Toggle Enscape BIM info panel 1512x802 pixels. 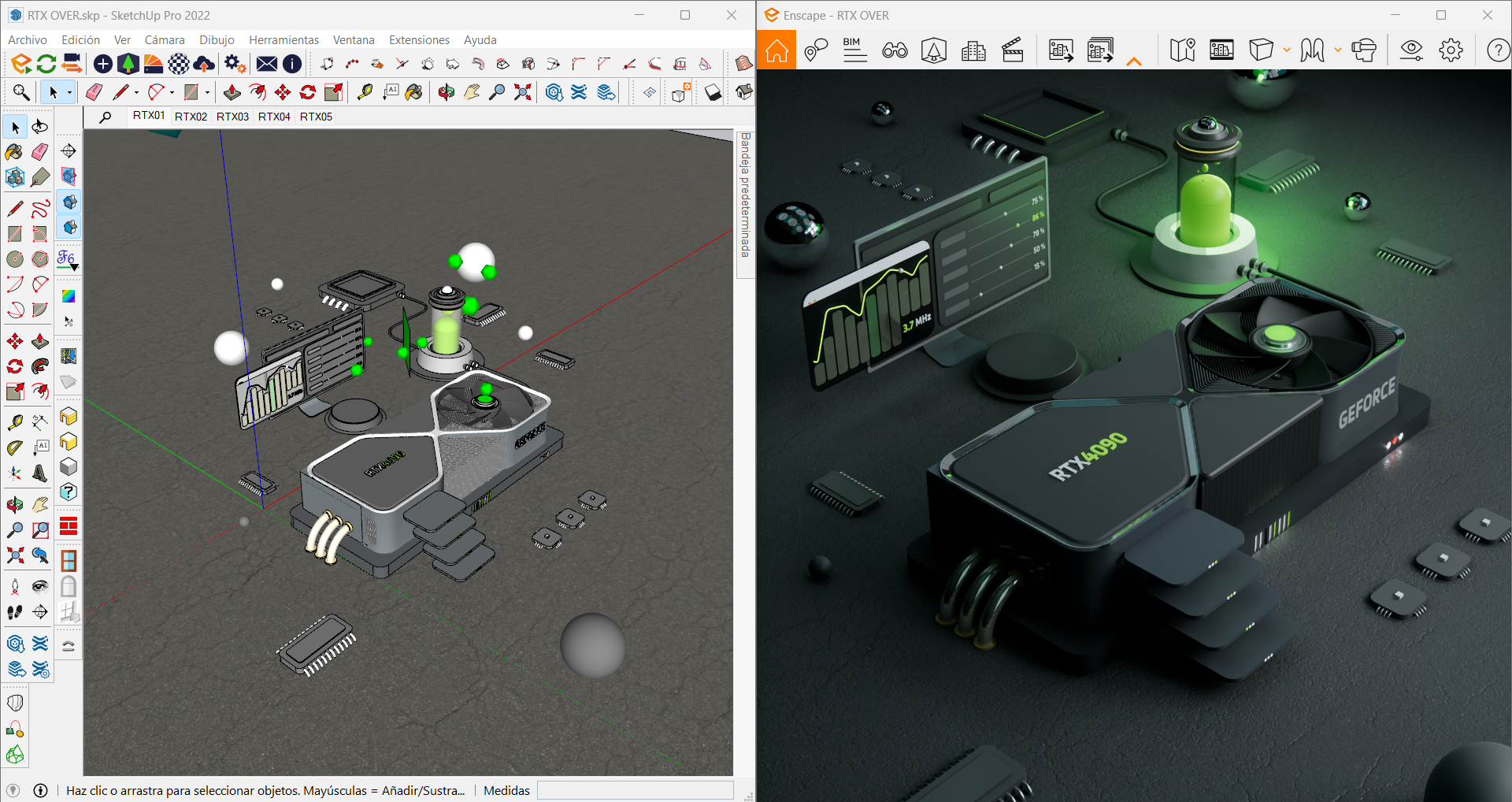[854, 50]
